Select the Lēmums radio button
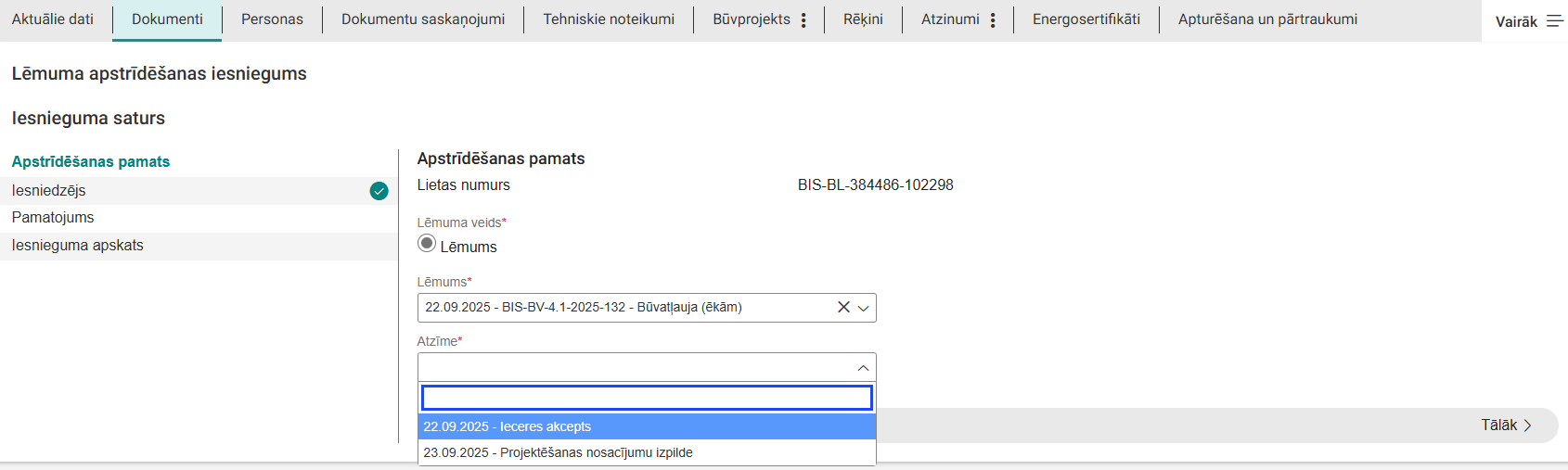 point(427,244)
